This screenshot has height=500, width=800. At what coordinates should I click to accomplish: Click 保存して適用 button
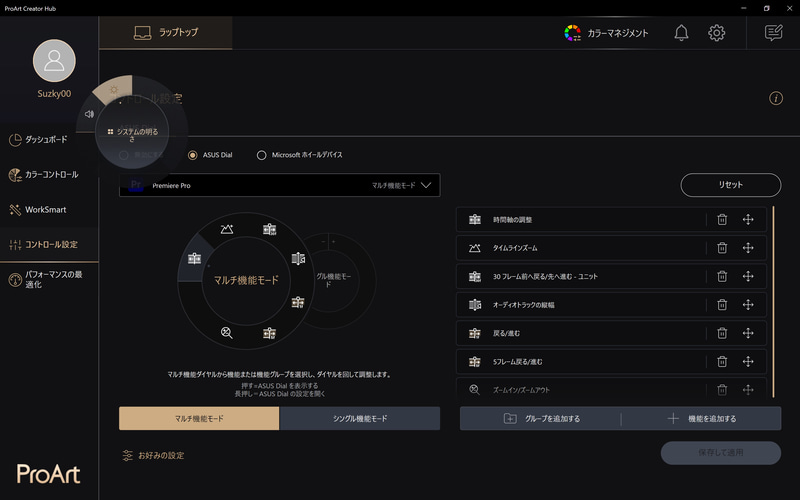720,453
